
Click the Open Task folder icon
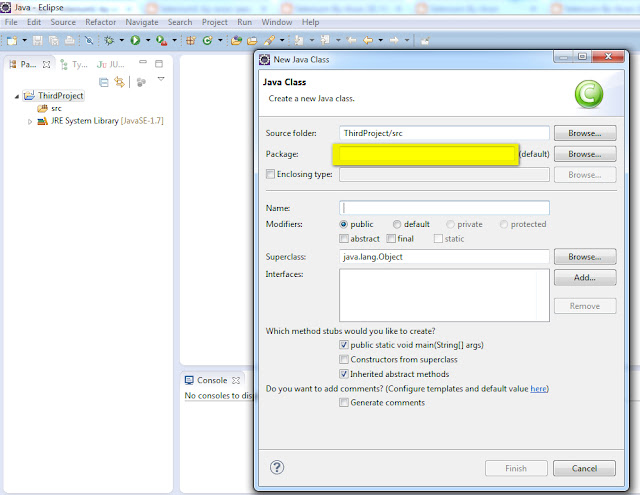(x=252, y=40)
